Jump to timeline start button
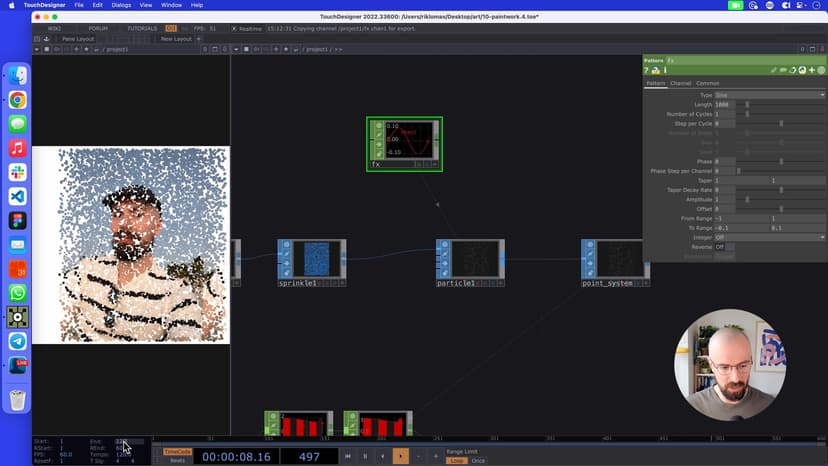The width and height of the screenshot is (828, 466). coord(348,456)
